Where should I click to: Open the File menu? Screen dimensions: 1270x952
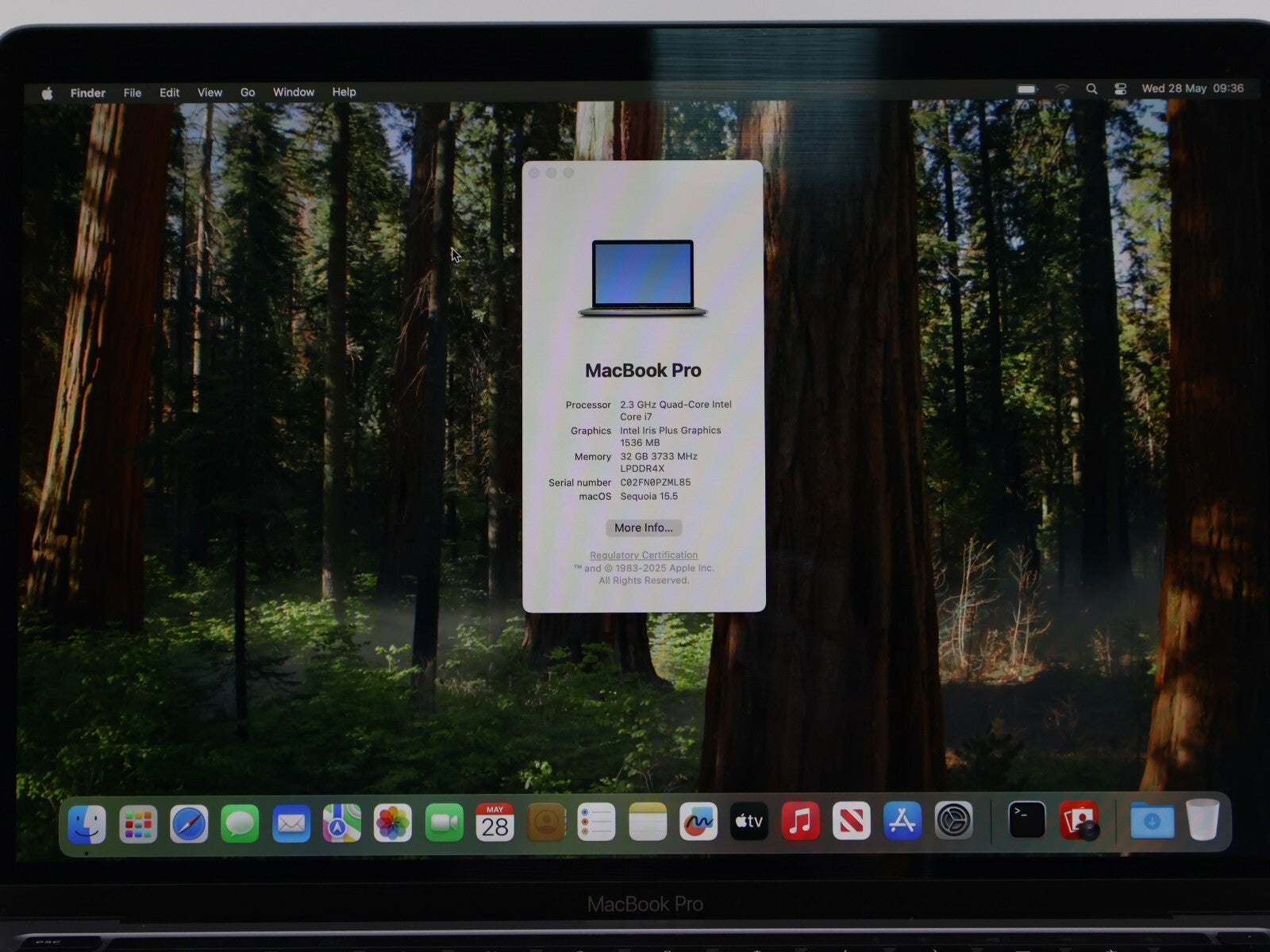coord(133,93)
